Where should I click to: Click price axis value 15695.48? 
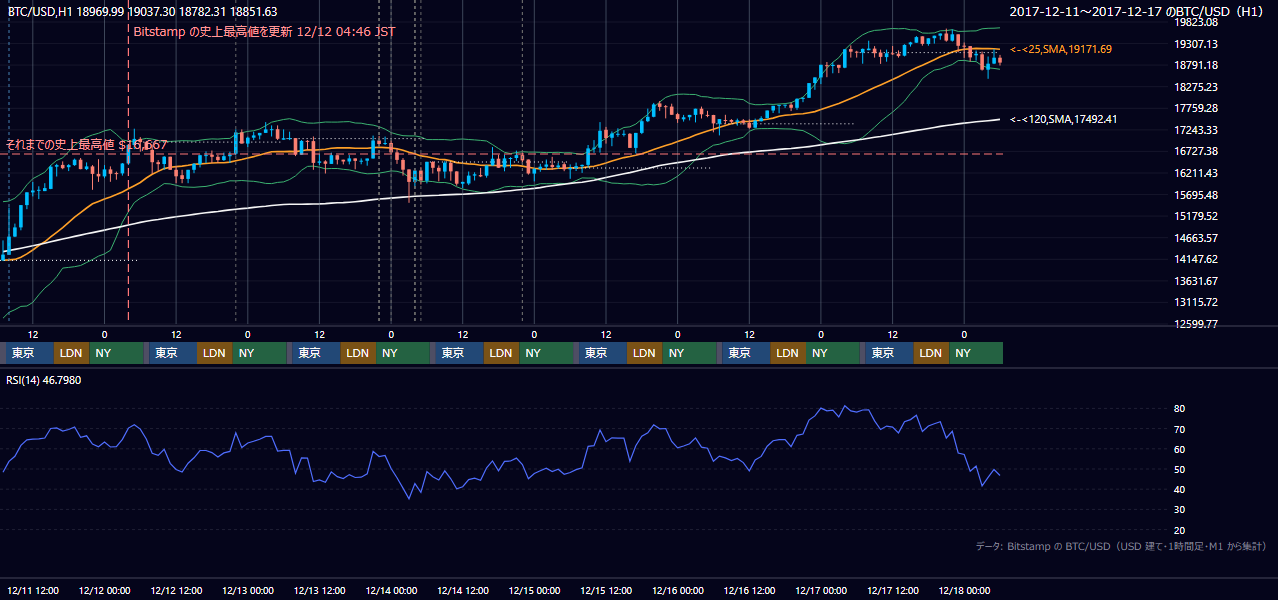[x=1195, y=195]
